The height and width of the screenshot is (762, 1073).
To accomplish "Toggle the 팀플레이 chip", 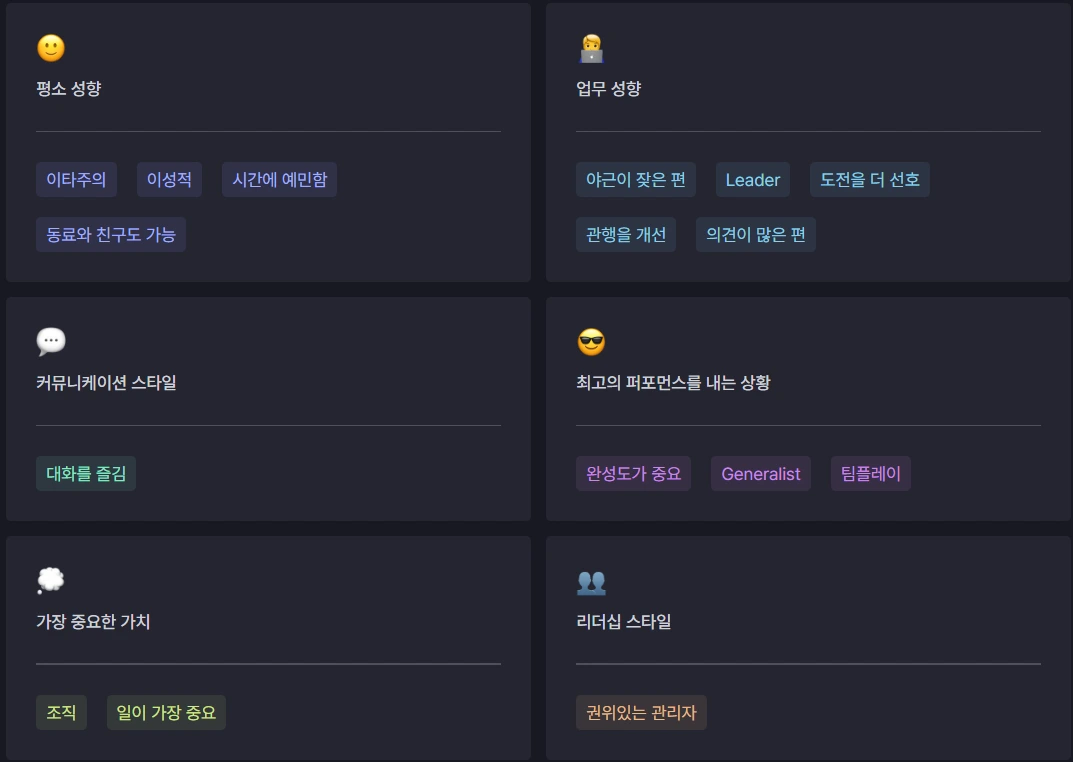I will point(870,473).
